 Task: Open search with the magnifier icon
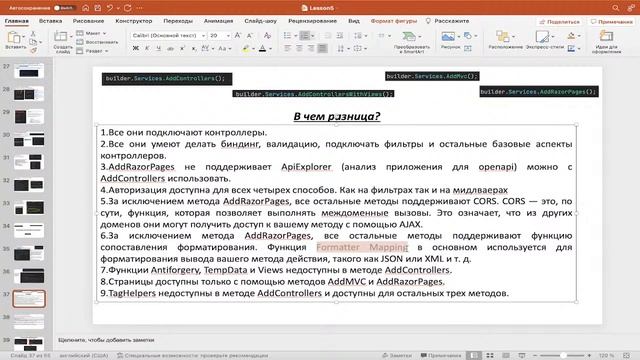[x=616, y=8]
